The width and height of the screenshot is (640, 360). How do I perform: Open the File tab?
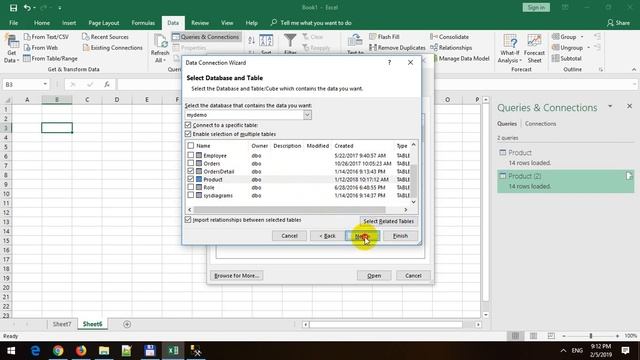(13, 23)
